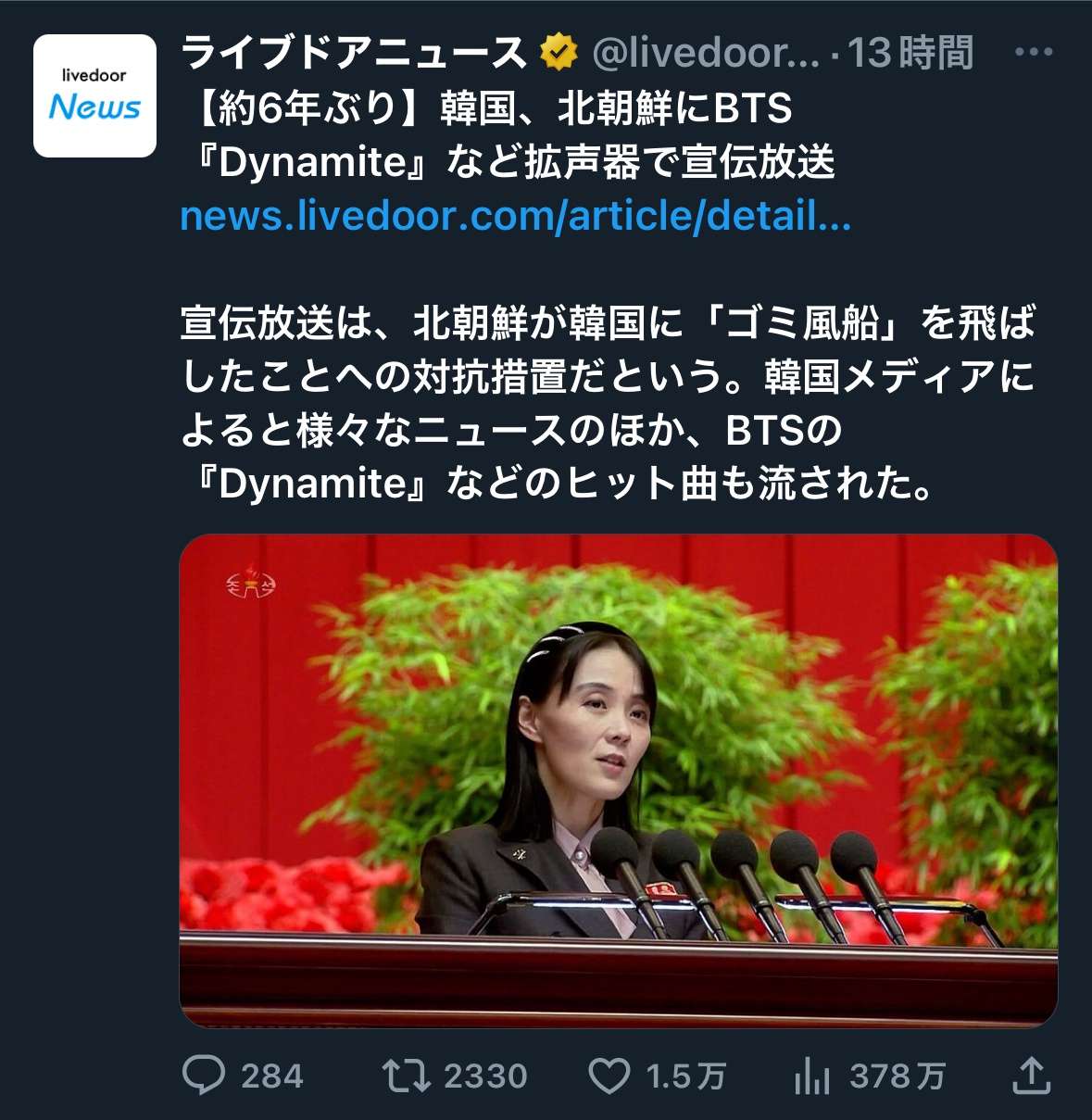1092x1120 pixels.
Task: Click the 378万 views count
Action: tap(897, 1076)
